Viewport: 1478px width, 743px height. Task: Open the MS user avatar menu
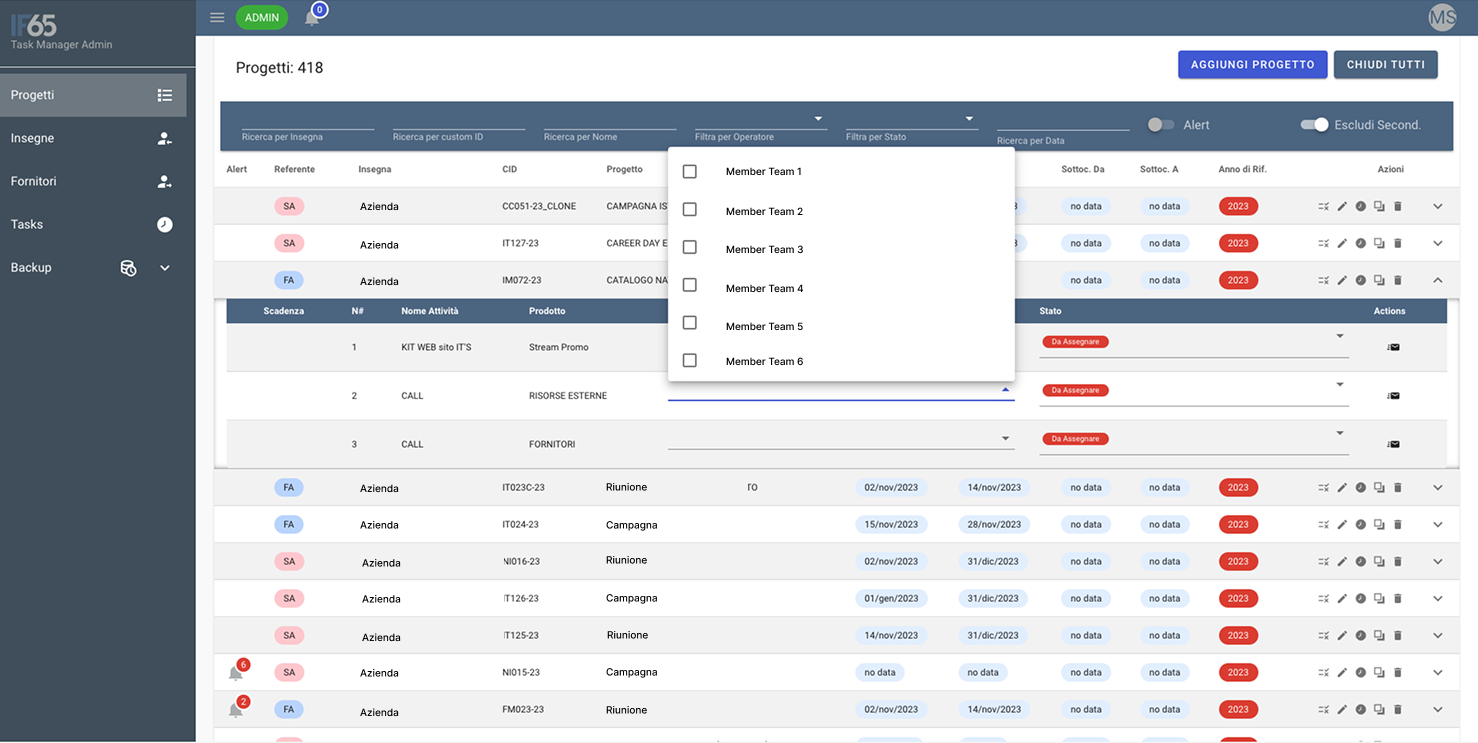coord(1442,17)
